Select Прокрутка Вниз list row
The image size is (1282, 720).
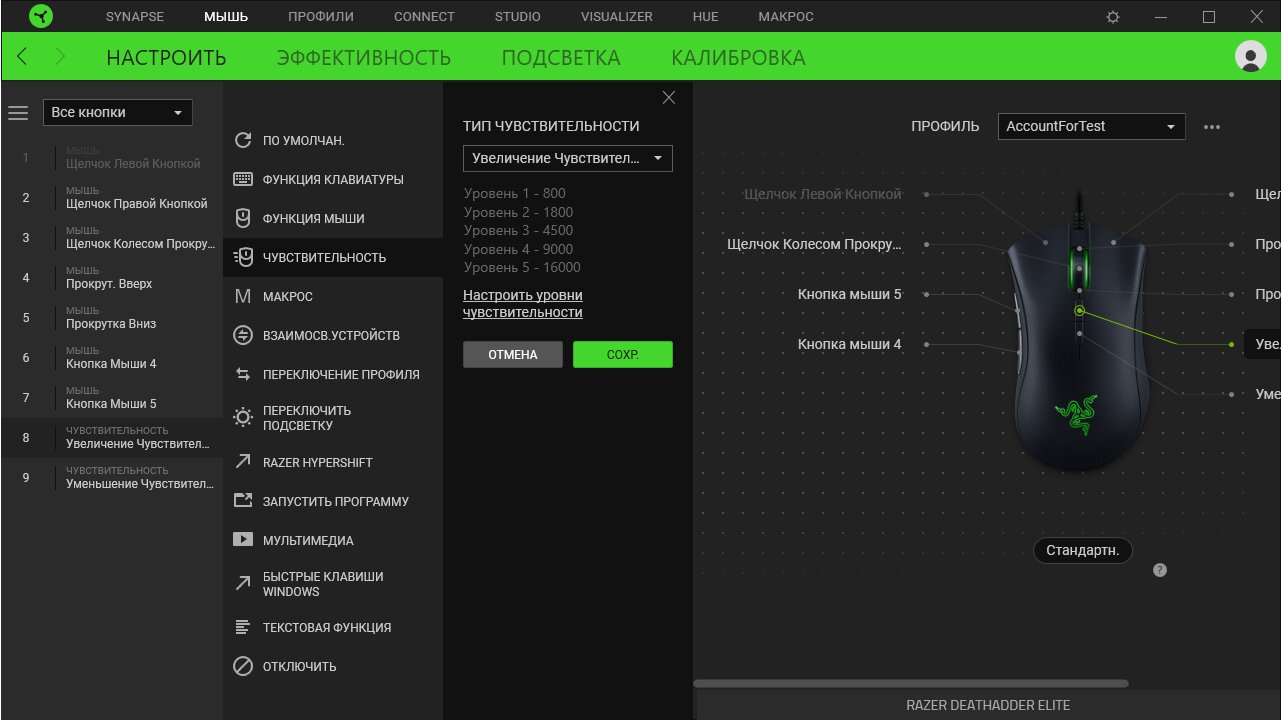pos(111,318)
